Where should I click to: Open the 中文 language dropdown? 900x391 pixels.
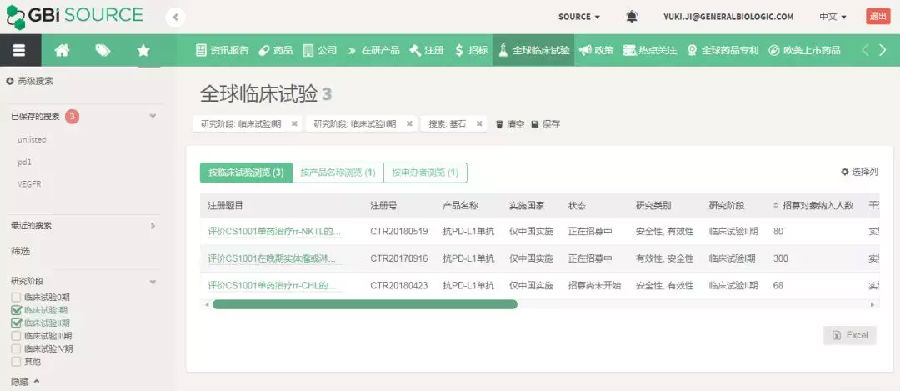pos(833,17)
